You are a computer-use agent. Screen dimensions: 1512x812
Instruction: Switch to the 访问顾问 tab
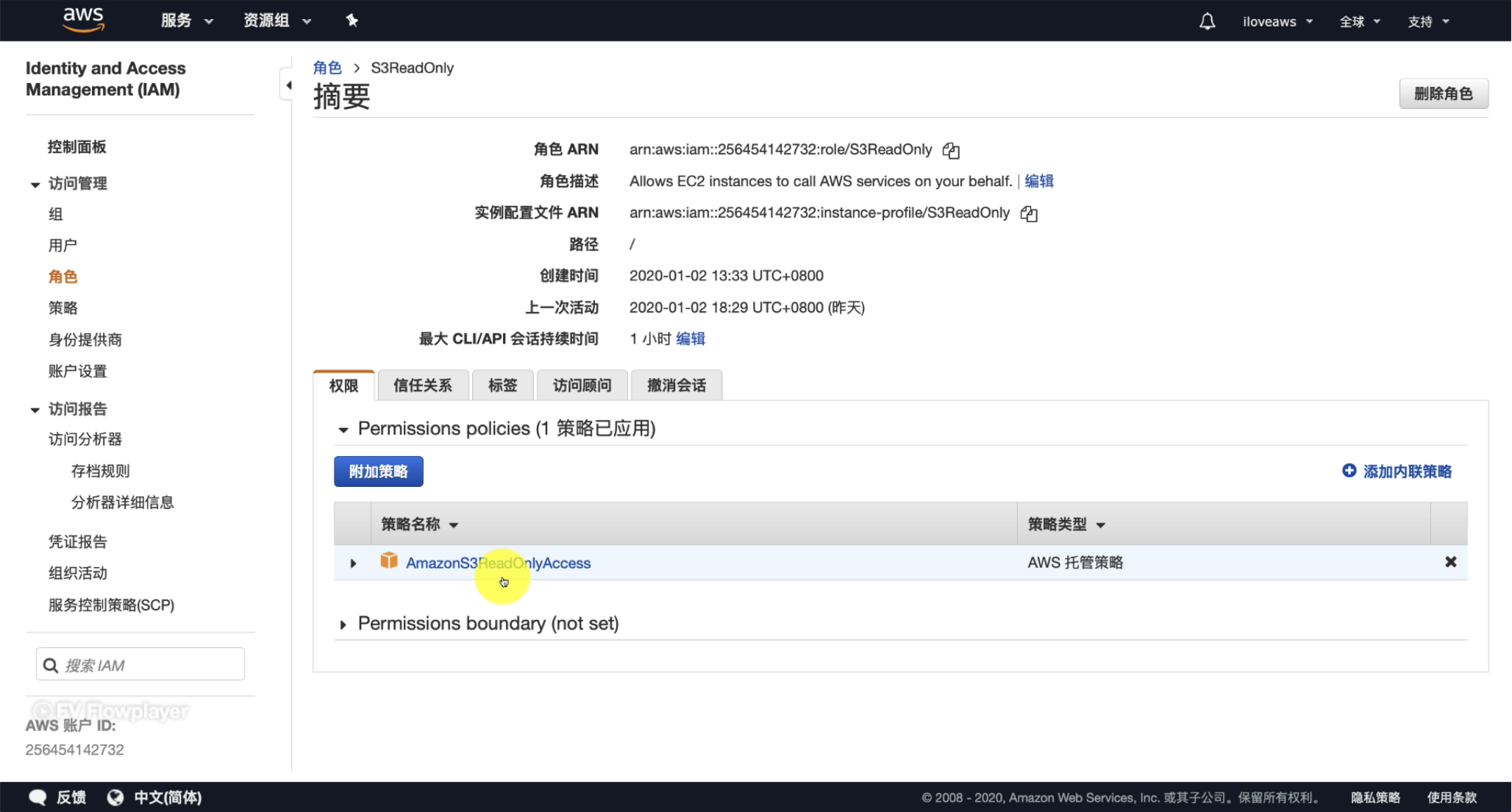coord(582,385)
